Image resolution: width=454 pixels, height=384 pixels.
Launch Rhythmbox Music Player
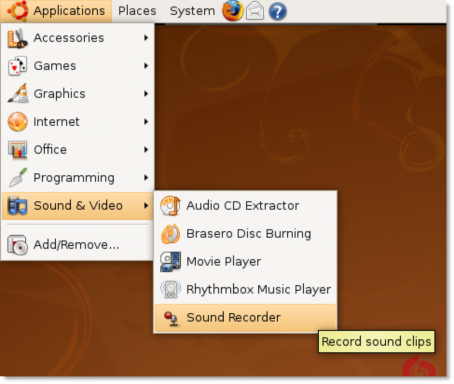(x=245, y=290)
